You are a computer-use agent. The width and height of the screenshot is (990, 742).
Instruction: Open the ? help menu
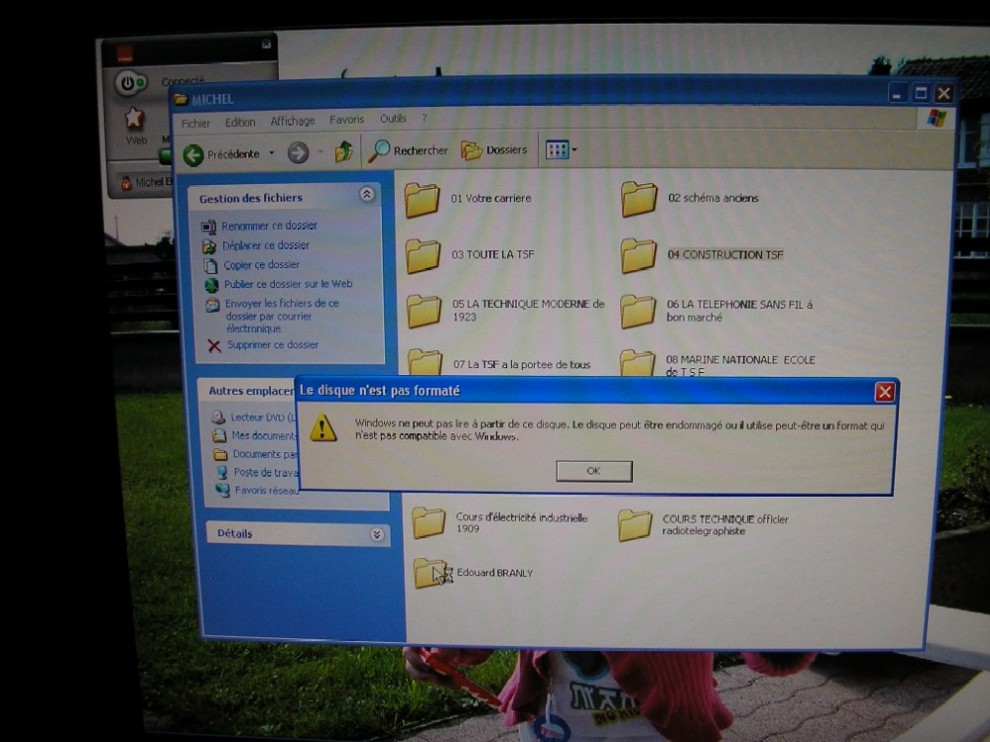point(424,118)
